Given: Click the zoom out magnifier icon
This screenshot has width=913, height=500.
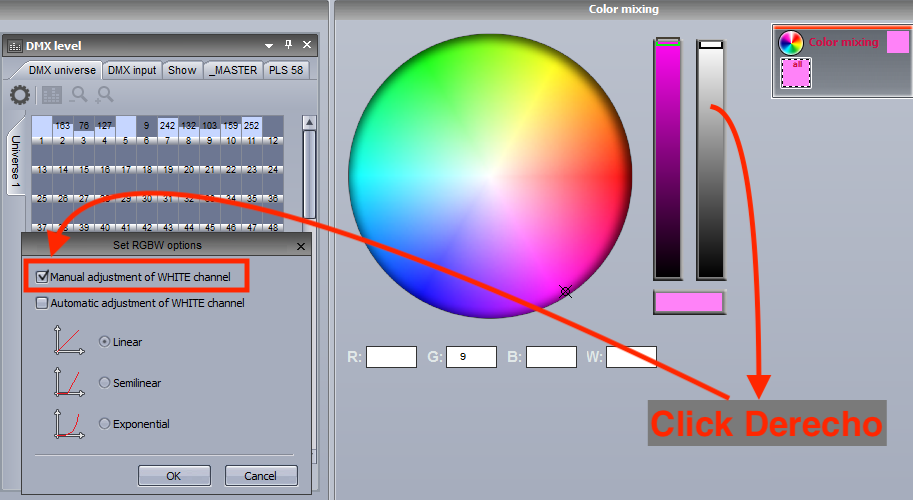Looking at the screenshot, I should [79, 94].
